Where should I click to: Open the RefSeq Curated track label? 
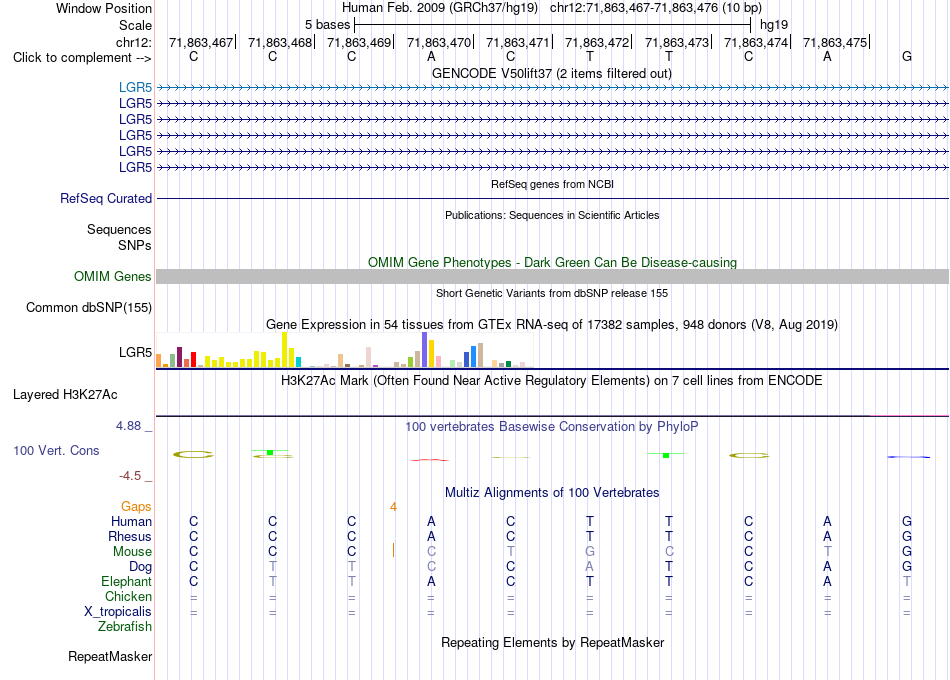coord(106,198)
